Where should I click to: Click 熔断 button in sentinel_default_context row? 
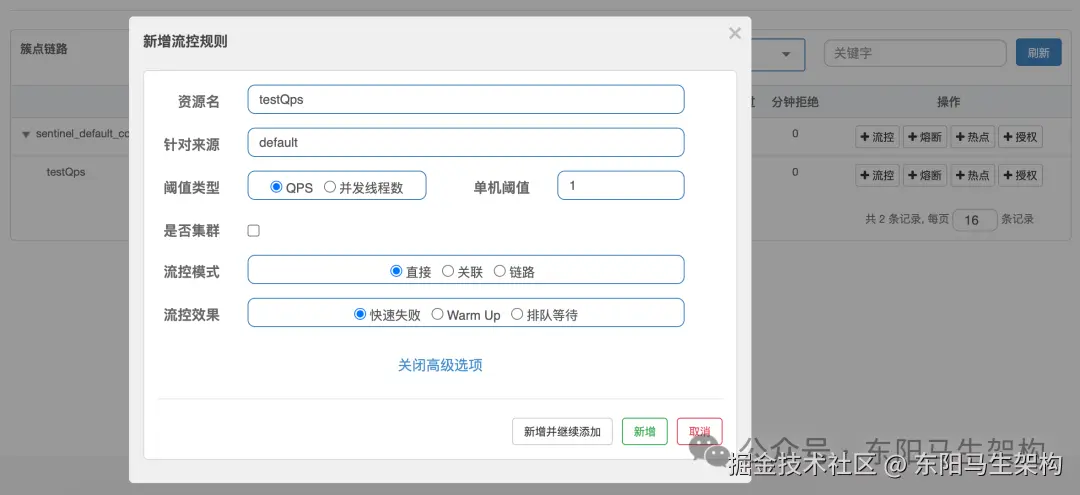(x=925, y=137)
